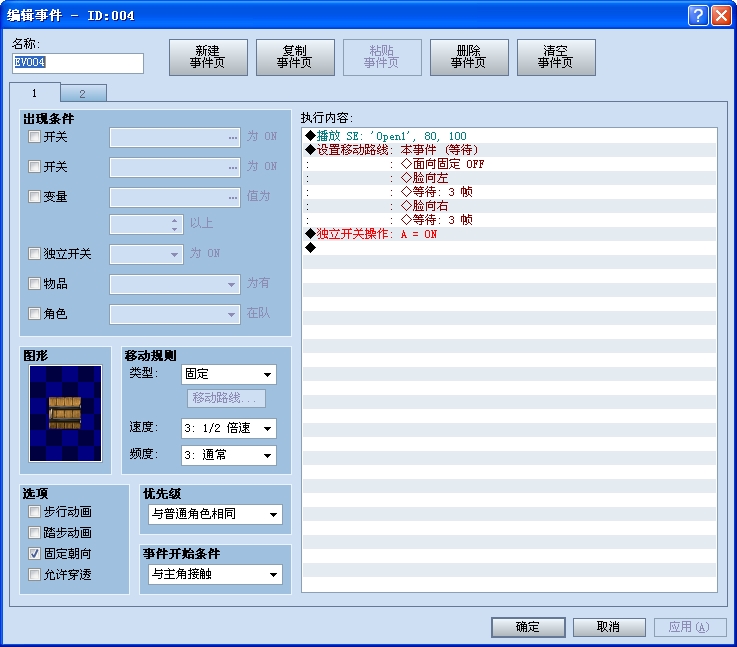737x647 pixels.
Task: Expand the 速度 speed dropdown
Action: coord(228,428)
